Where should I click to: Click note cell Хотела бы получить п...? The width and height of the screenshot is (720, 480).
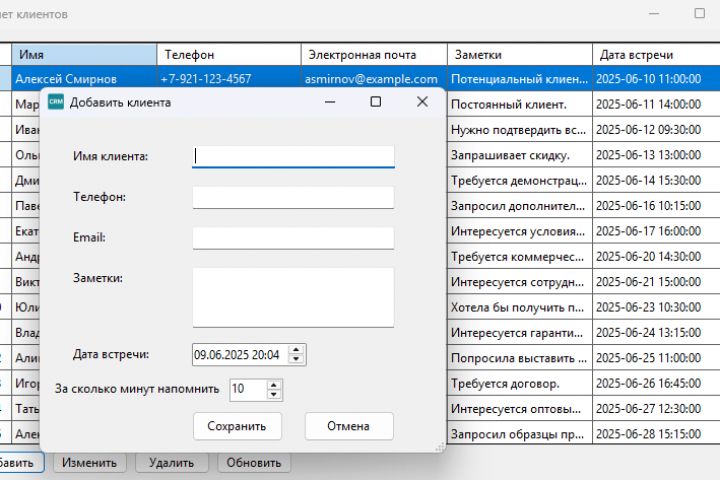[520, 307]
